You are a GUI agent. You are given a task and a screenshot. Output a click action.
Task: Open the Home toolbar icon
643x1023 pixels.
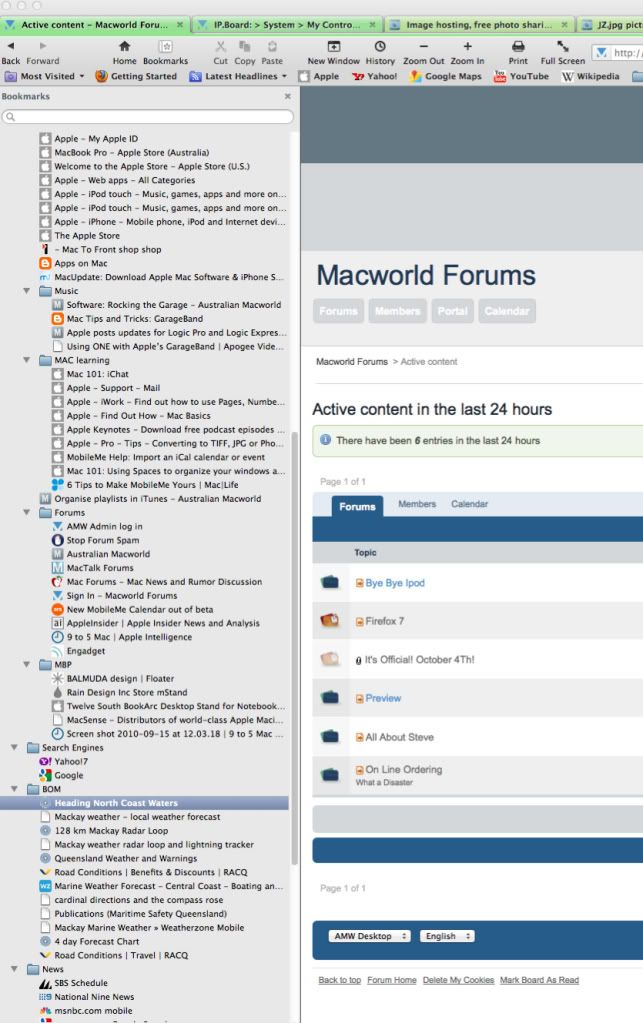[x=124, y=46]
